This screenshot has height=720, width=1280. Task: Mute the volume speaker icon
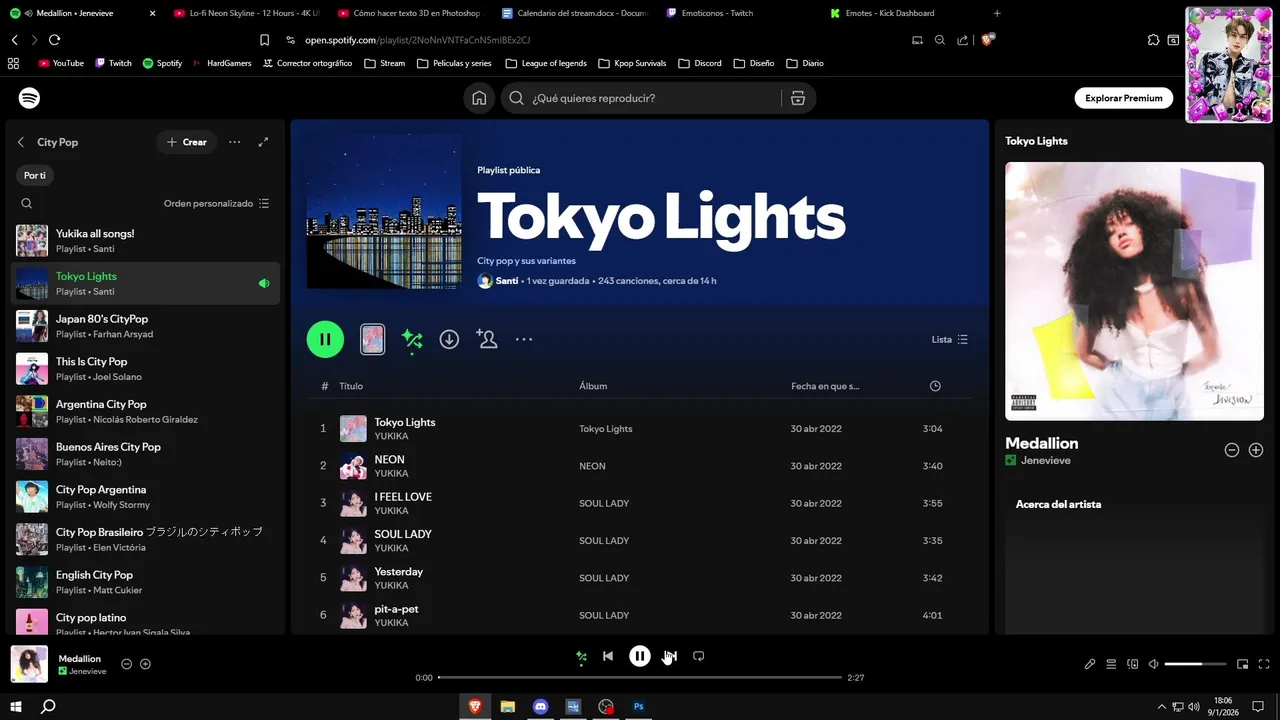point(1153,664)
